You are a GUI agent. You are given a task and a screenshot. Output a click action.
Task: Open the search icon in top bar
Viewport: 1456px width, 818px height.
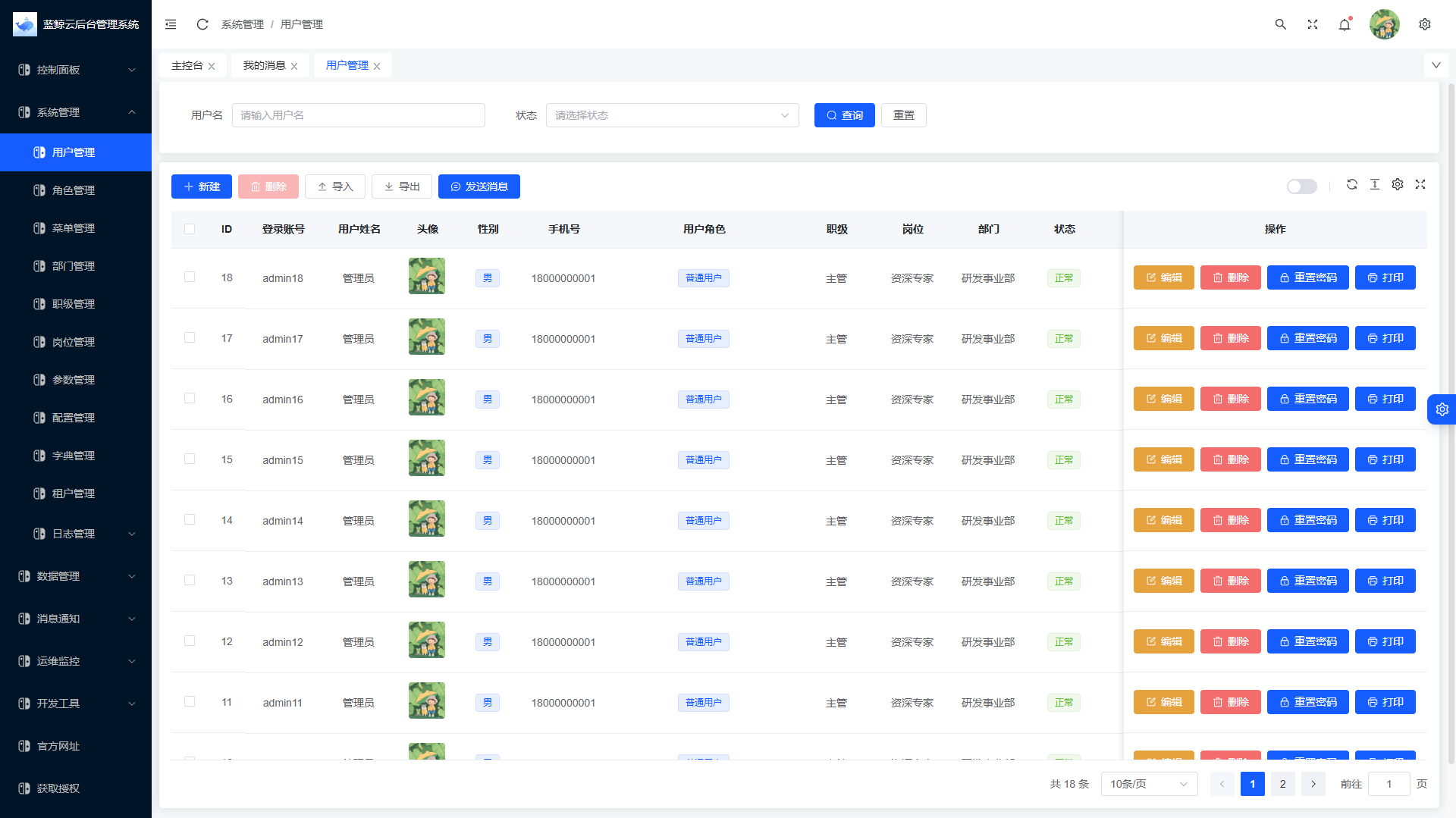[1280, 24]
